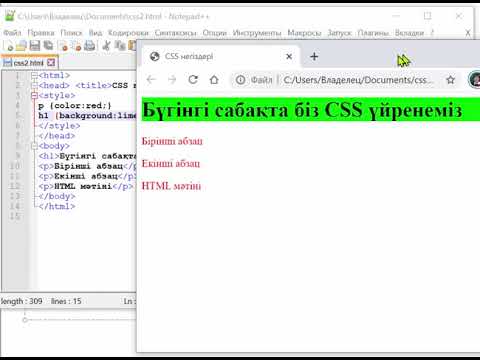Click the New file icon in Notepad++ toolbar
The height and width of the screenshot is (360, 480).
pos(9,45)
